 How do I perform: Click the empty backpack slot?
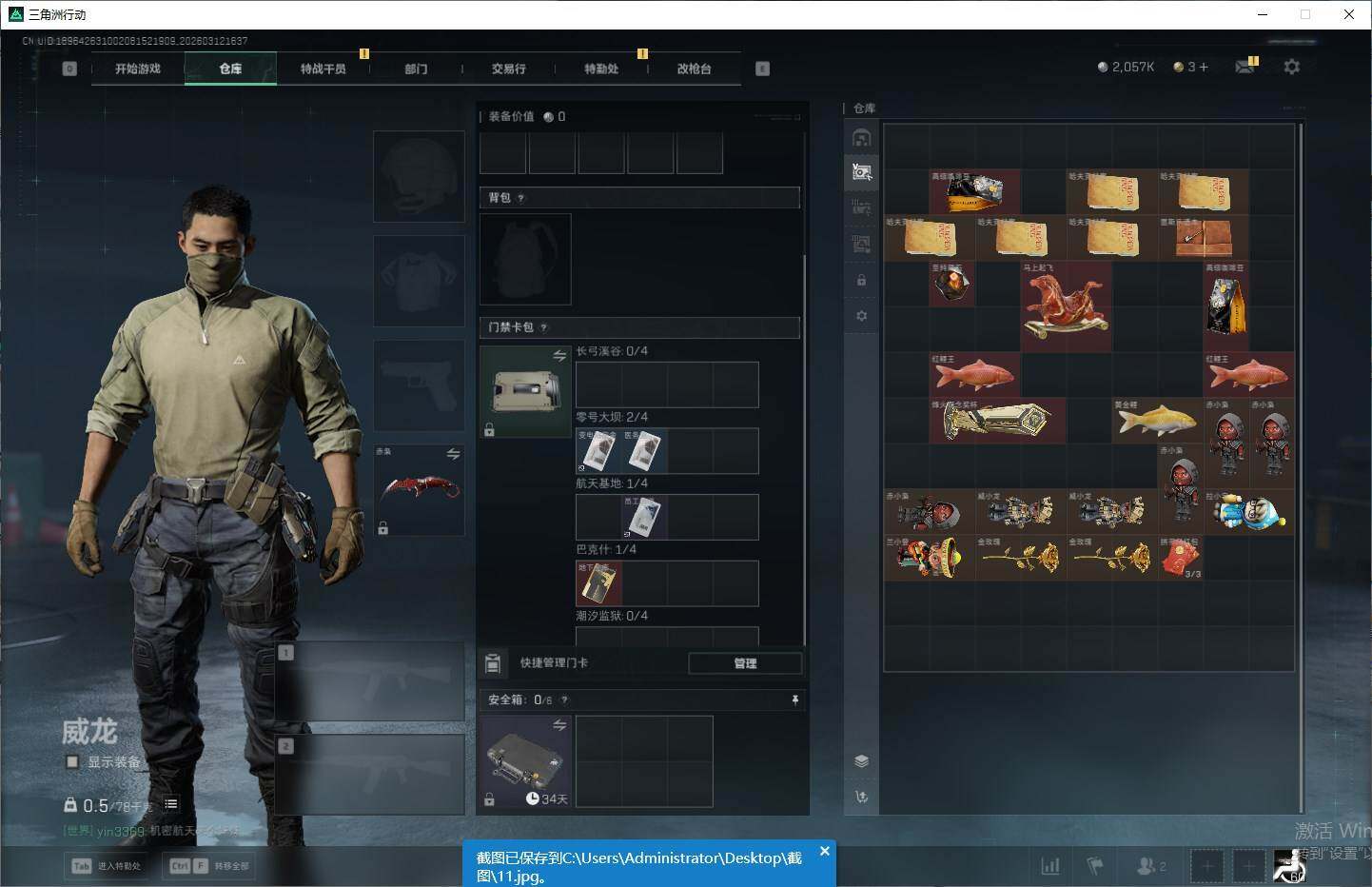pyautogui.click(x=526, y=259)
